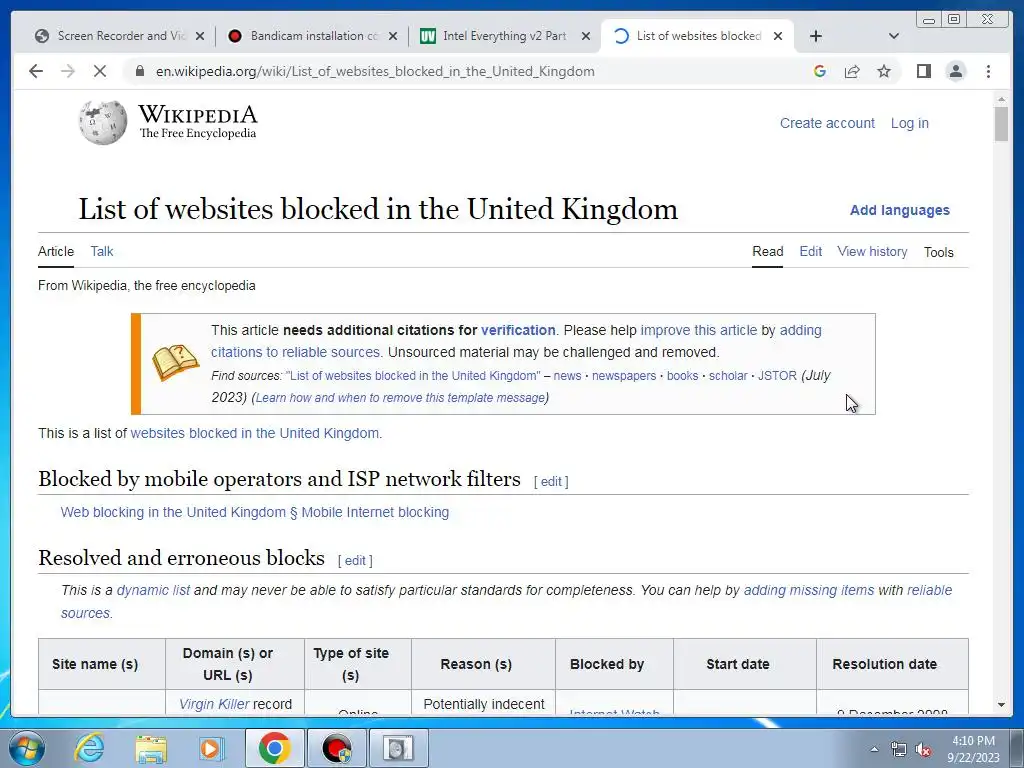Close the List of websites blocked tab
1024x768 pixels.
(778, 36)
